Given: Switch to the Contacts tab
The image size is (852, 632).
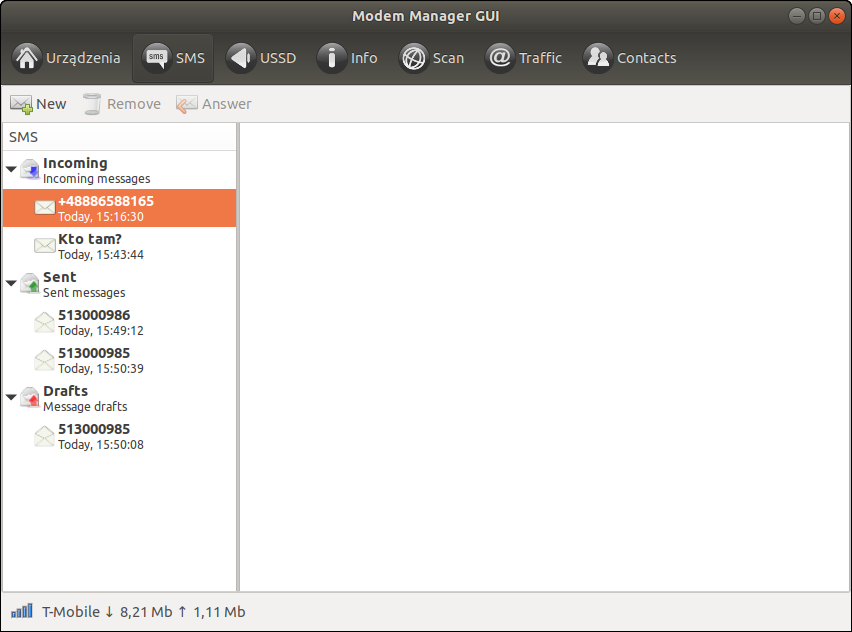Looking at the screenshot, I should point(630,58).
